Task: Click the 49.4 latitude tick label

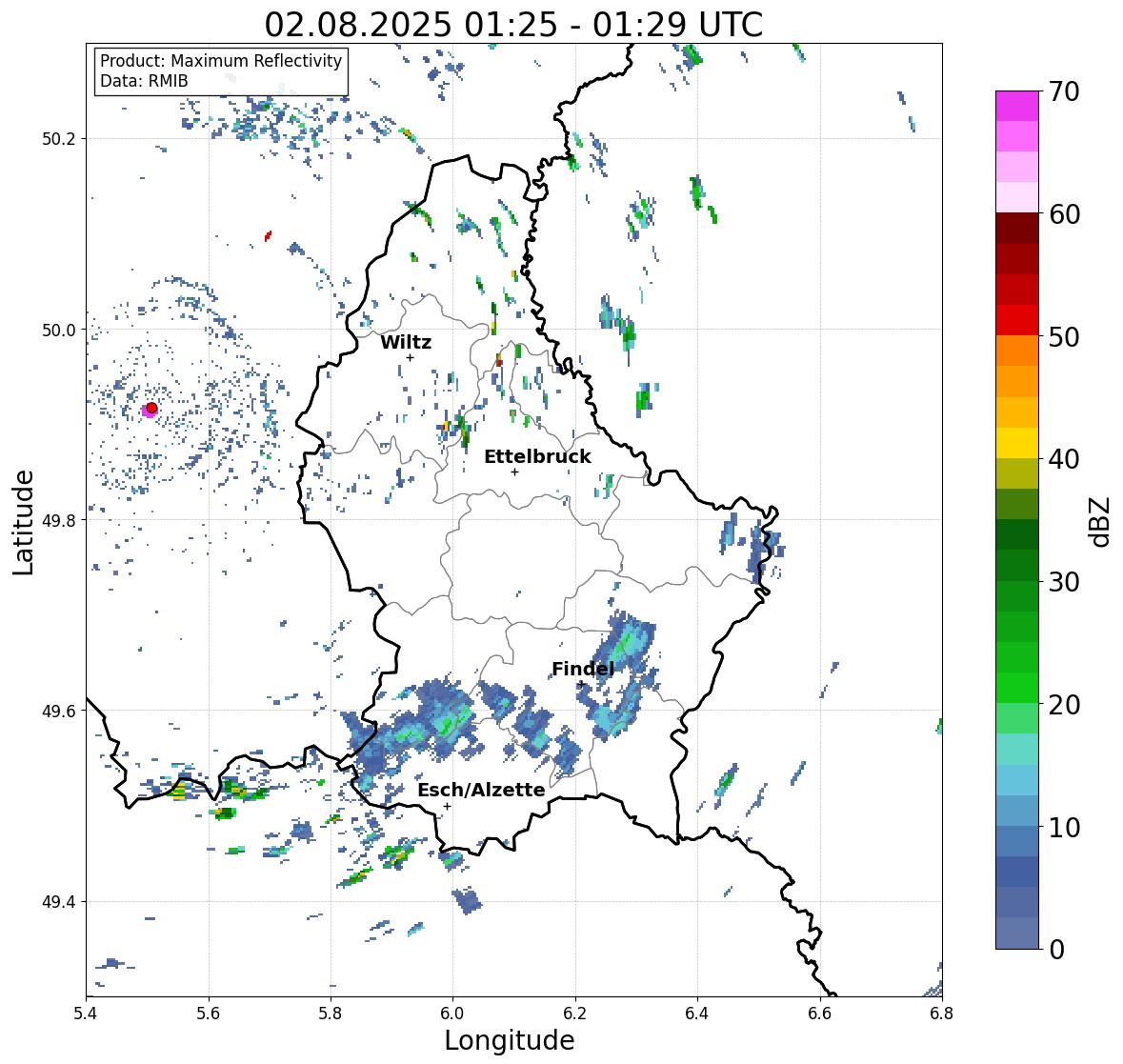Action: [x=60, y=901]
